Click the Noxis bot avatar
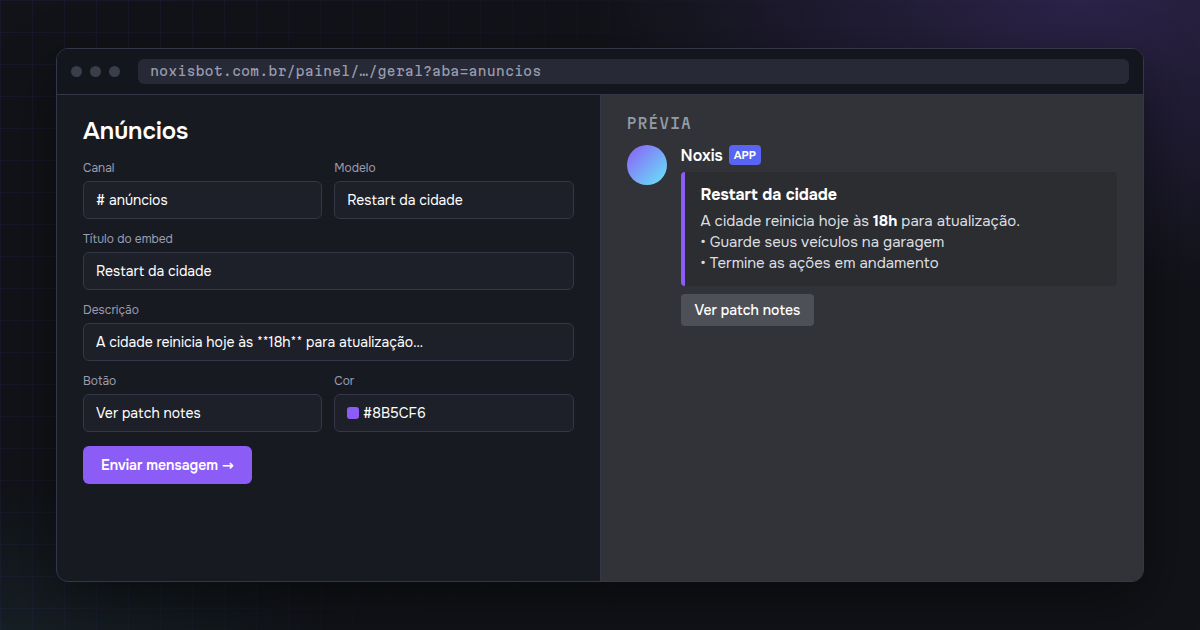Screen dimensions: 1200x630 pos(647,165)
